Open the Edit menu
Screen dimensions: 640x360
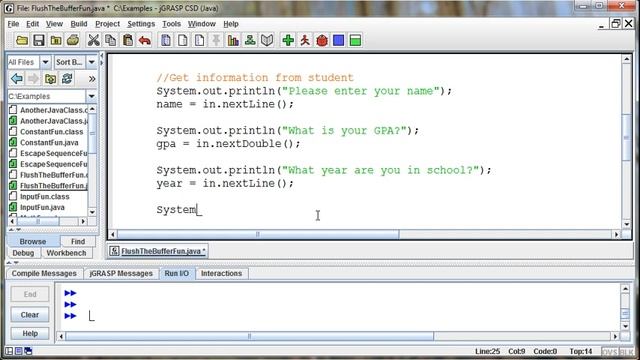[32, 24]
